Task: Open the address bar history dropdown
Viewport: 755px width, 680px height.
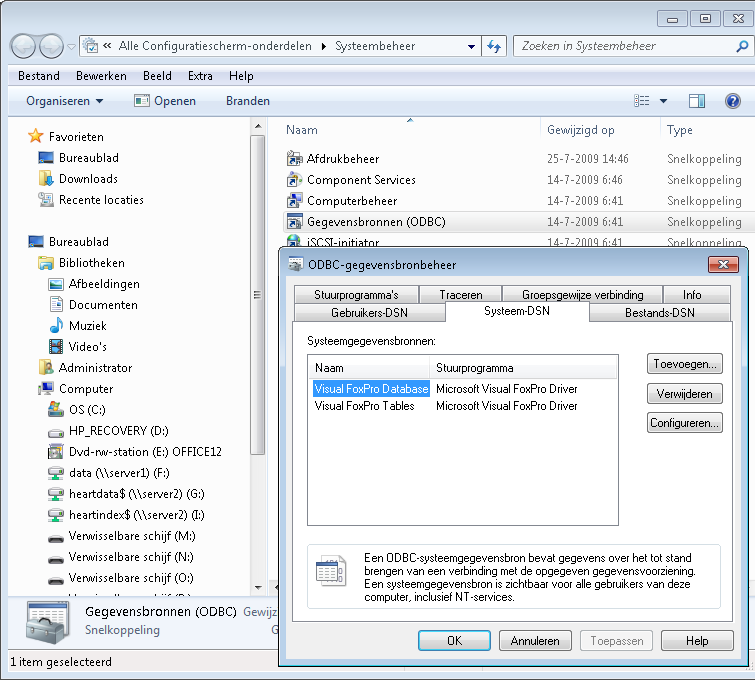Action: 471,47
